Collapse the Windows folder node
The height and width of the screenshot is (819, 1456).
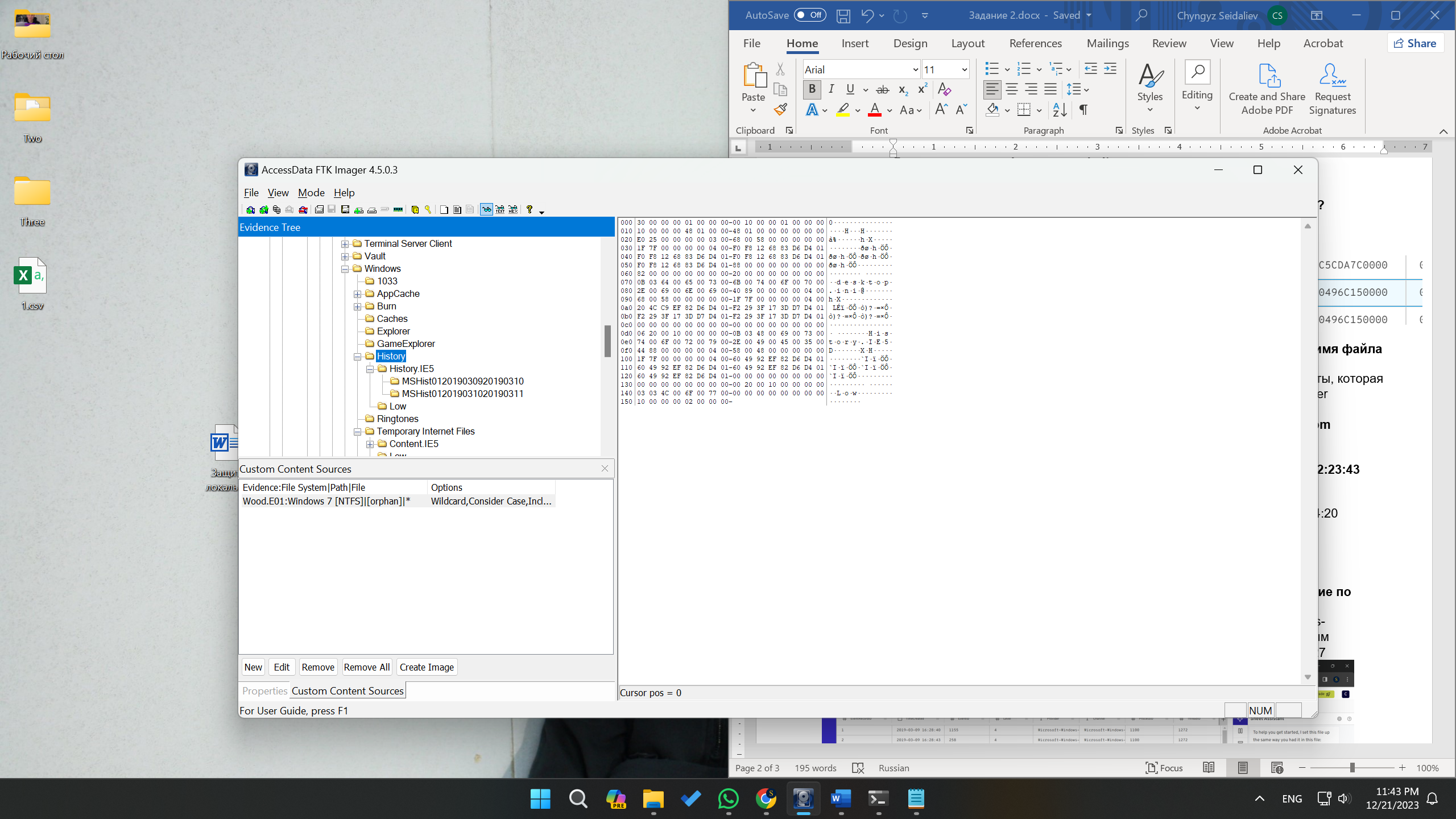[x=345, y=269]
